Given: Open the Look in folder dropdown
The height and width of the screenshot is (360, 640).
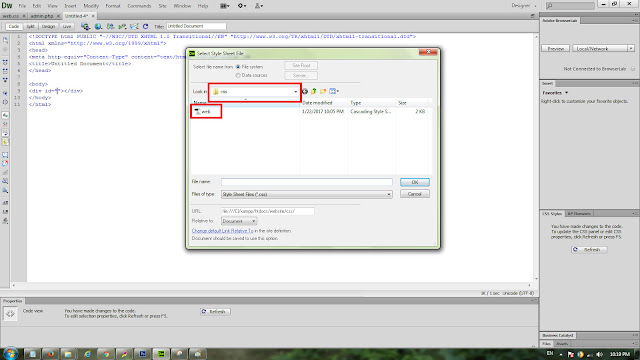Looking at the screenshot, I should tap(255, 91).
